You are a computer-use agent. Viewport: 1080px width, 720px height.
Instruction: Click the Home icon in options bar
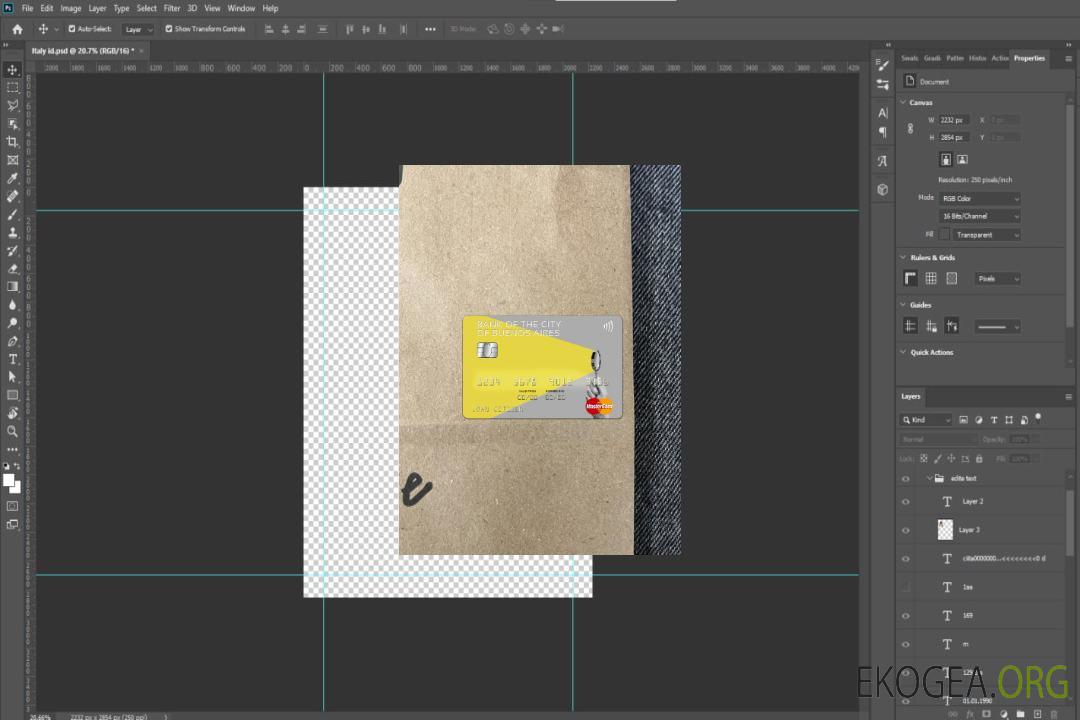pyautogui.click(x=17, y=29)
